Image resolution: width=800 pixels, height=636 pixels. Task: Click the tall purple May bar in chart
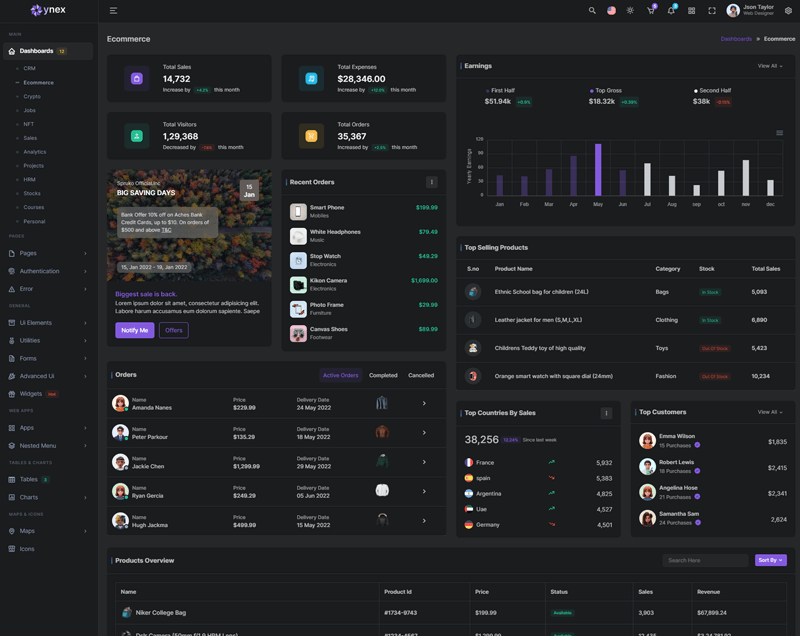[598, 169]
